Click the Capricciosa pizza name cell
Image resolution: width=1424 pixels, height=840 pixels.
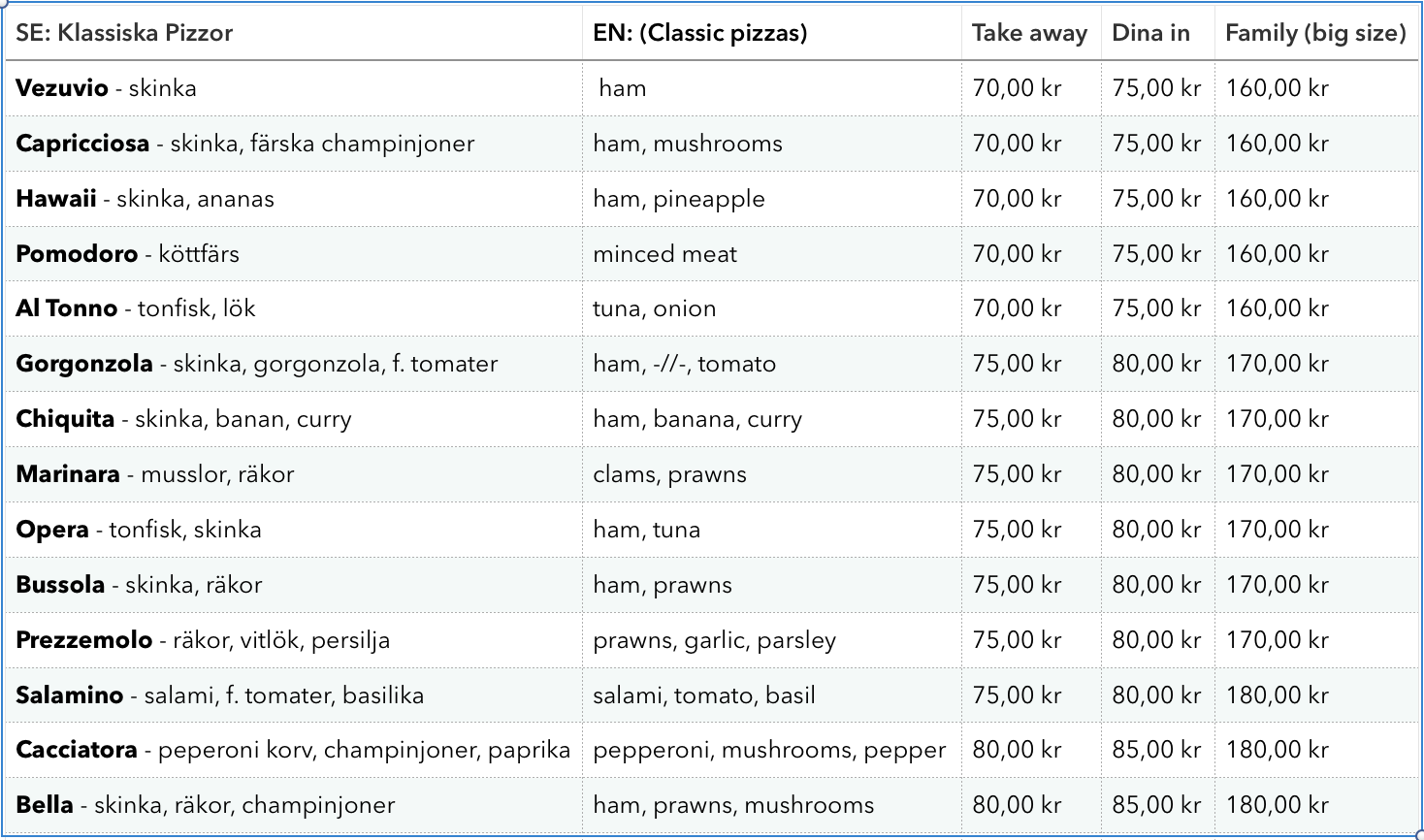coord(244,144)
